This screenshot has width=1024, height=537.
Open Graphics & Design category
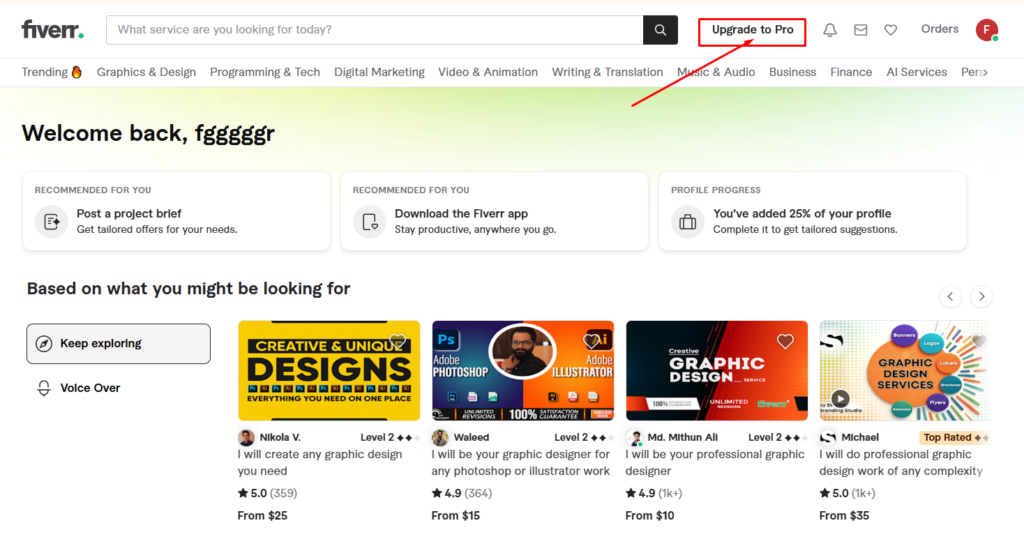tap(146, 72)
